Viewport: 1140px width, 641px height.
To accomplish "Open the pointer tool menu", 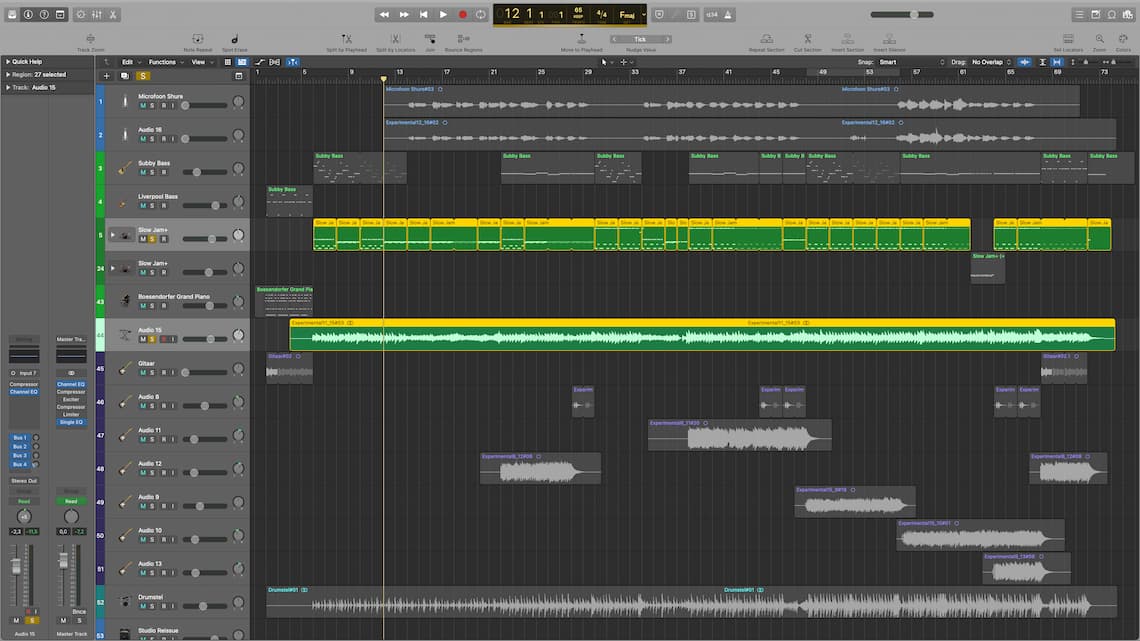I will click(x=606, y=63).
